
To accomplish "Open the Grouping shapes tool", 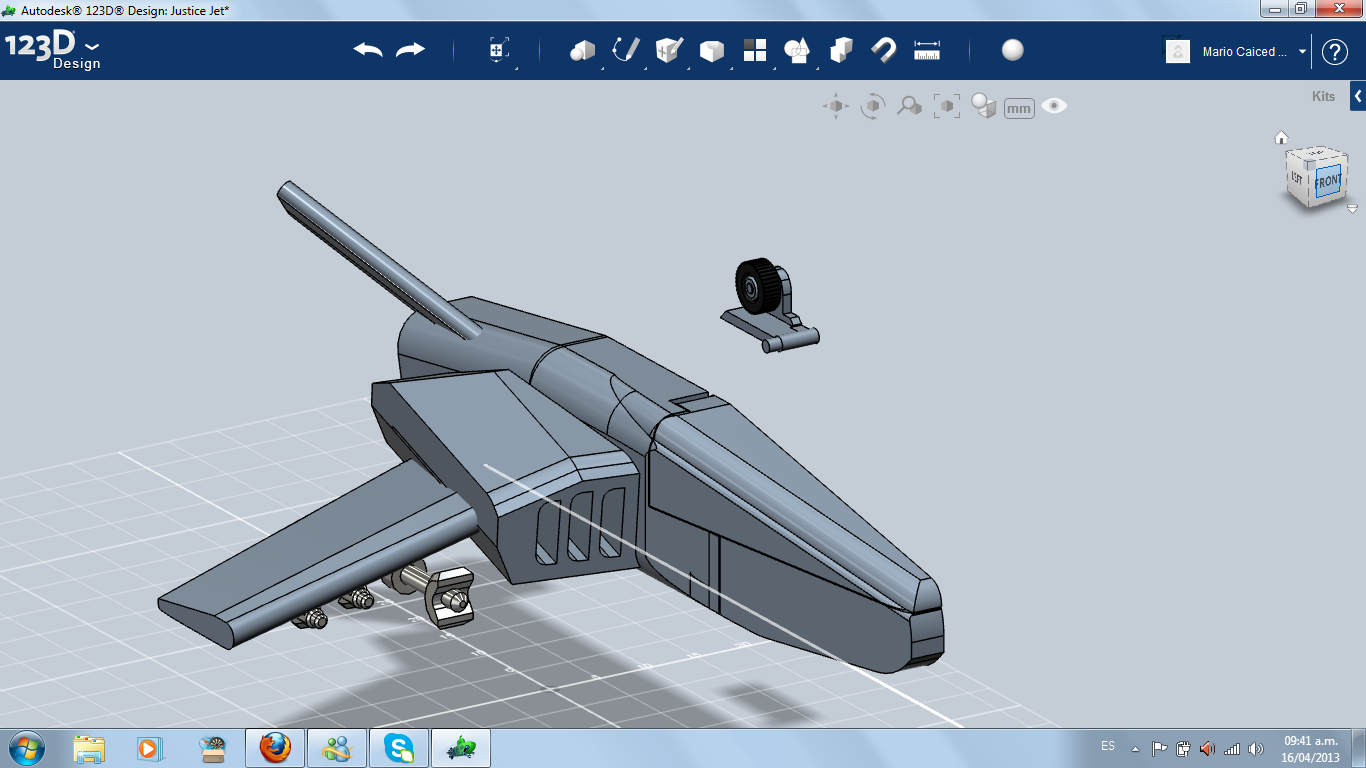I will [x=797, y=50].
